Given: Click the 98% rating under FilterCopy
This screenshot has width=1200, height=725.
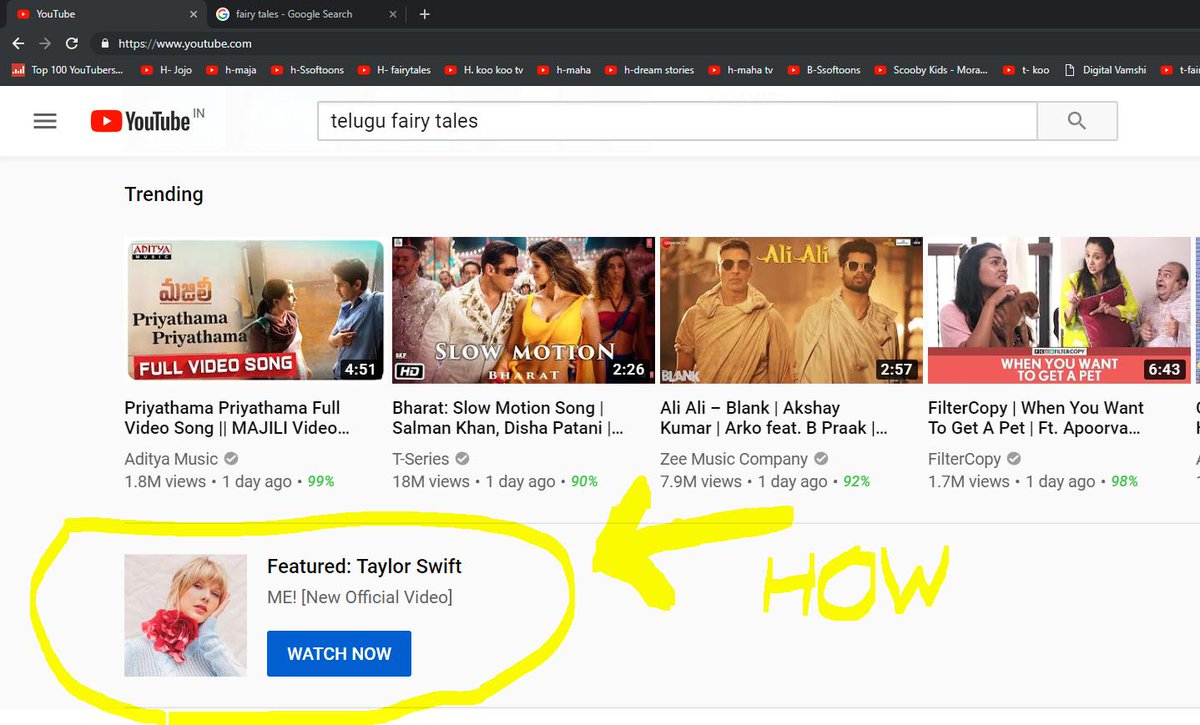Looking at the screenshot, I should pyautogui.click(x=1125, y=482).
